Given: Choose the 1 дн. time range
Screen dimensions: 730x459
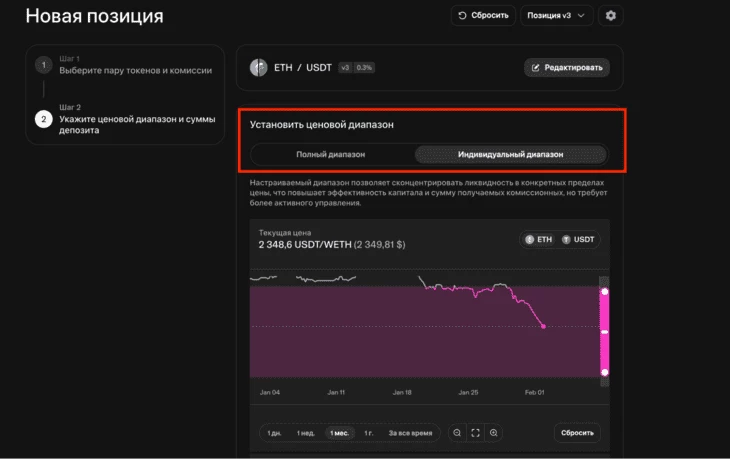Looking at the screenshot, I should [x=274, y=433].
